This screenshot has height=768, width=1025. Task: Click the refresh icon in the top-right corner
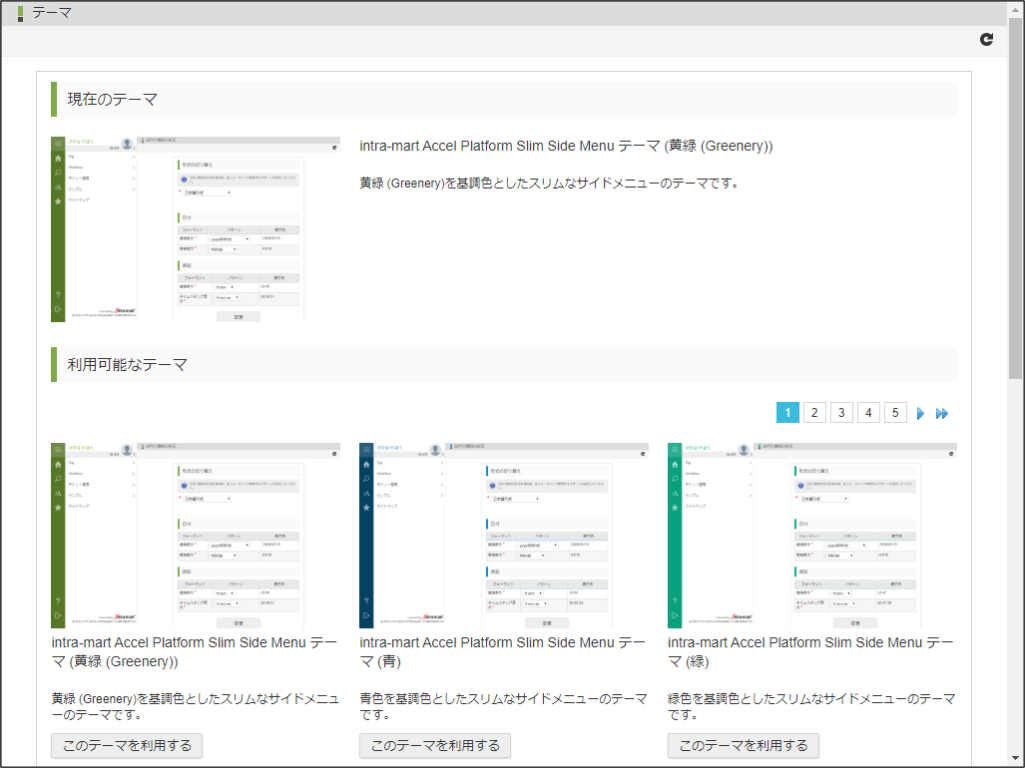tap(987, 39)
